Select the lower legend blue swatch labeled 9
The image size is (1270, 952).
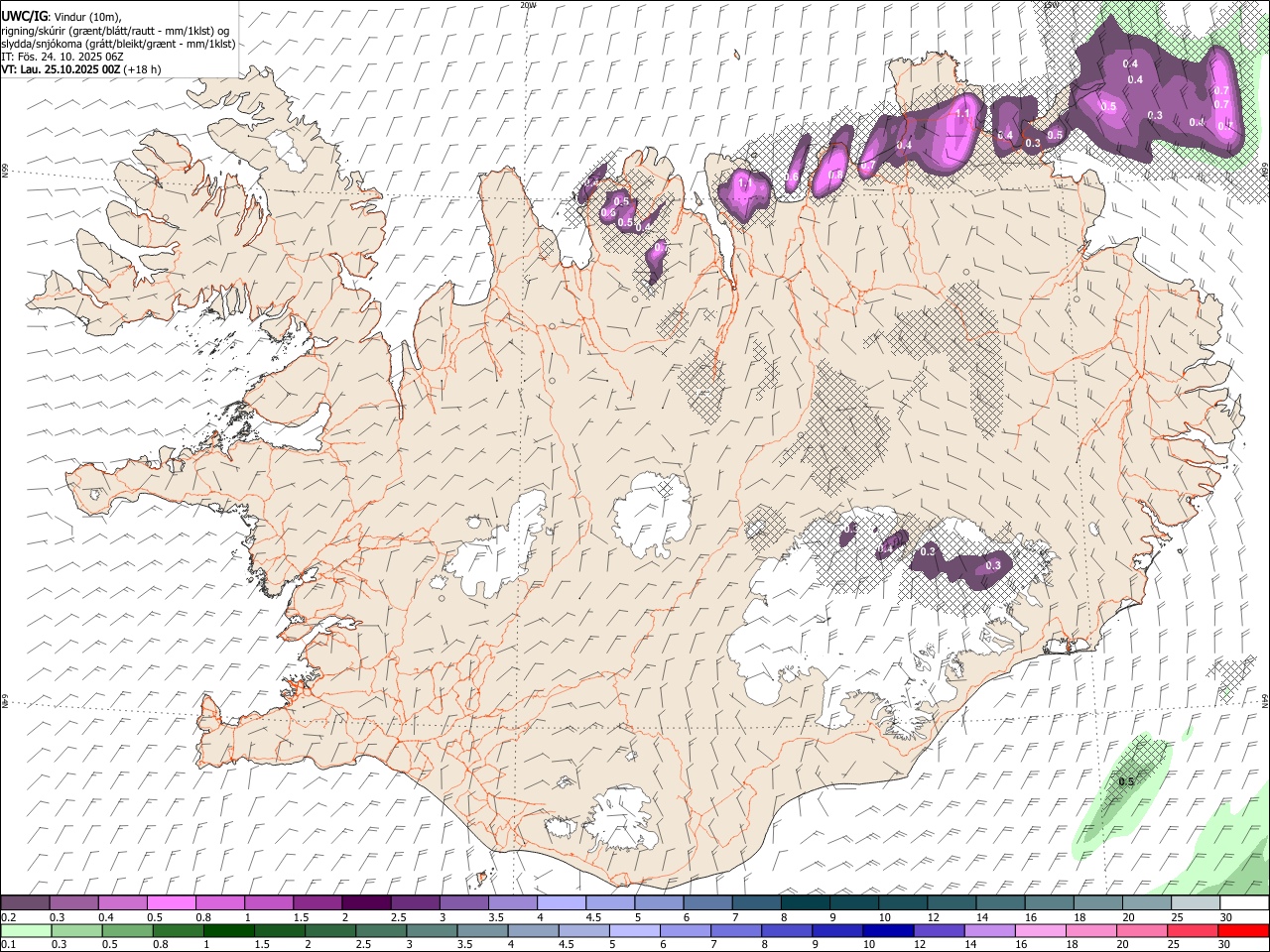click(x=837, y=930)
